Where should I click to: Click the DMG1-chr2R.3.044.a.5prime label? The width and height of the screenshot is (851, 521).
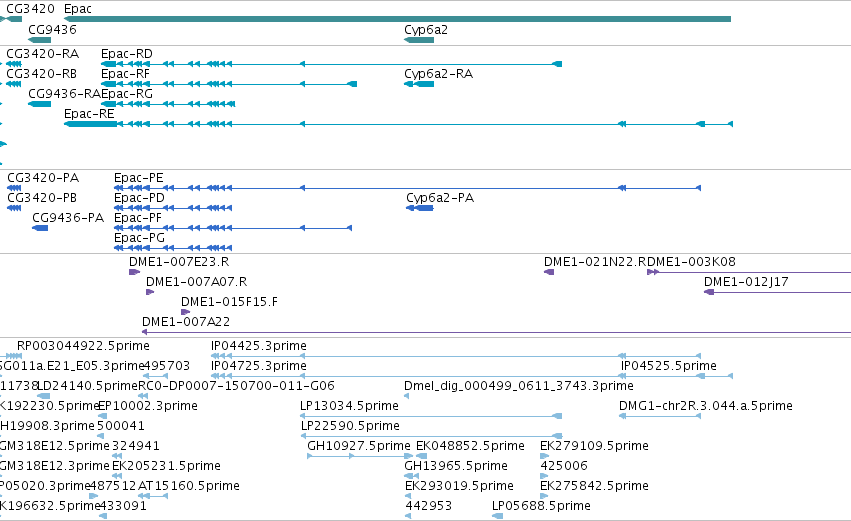706,406
